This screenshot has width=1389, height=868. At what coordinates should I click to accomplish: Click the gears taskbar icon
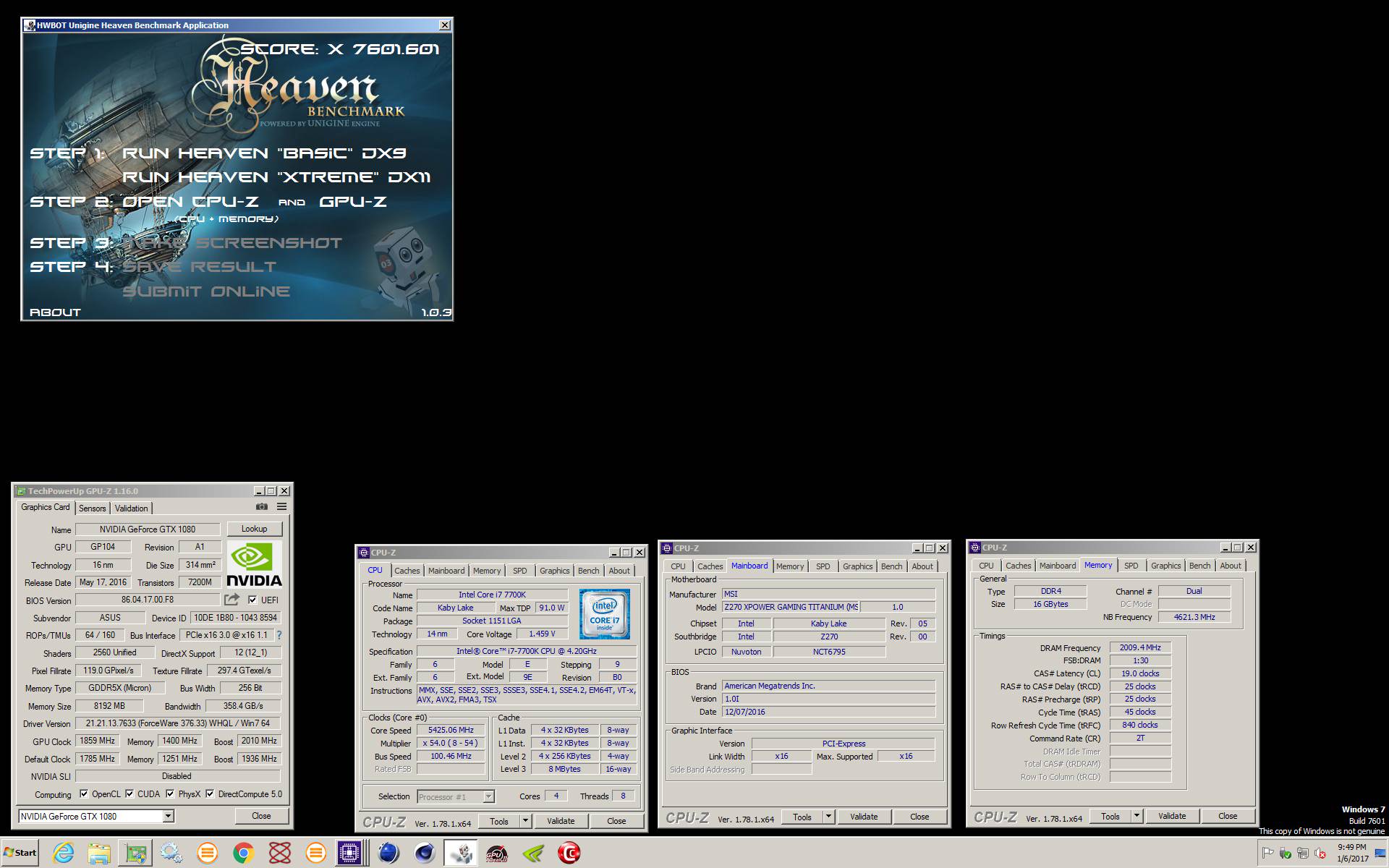(x=171, y=853)
